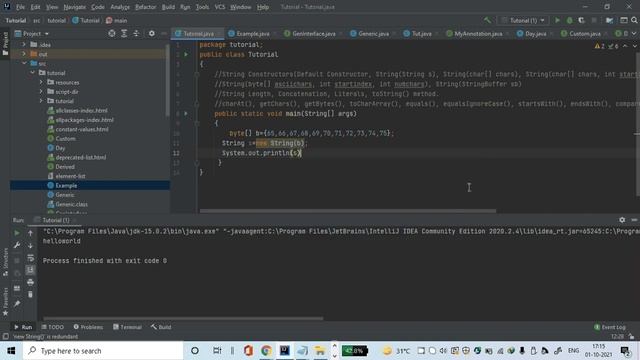
Task: Open the Refactor menu
Action: pos(145,7)
